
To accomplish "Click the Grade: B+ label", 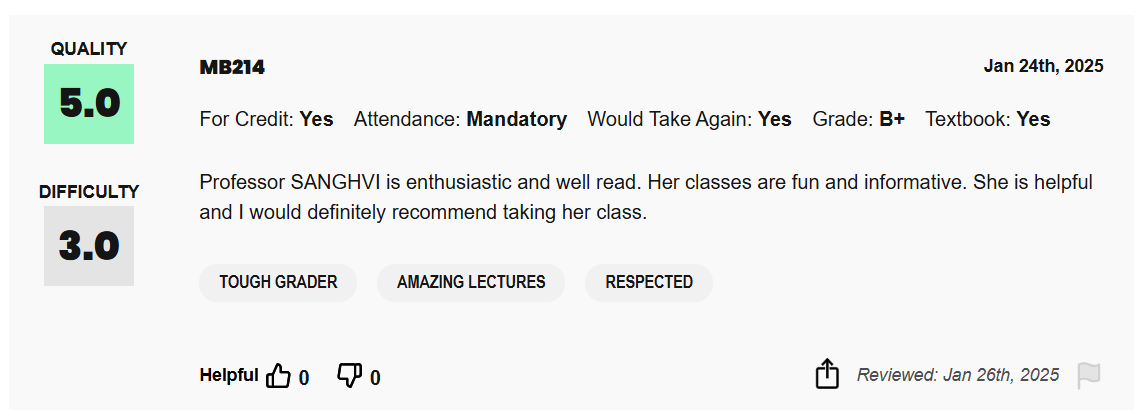I will click(858, 119).
